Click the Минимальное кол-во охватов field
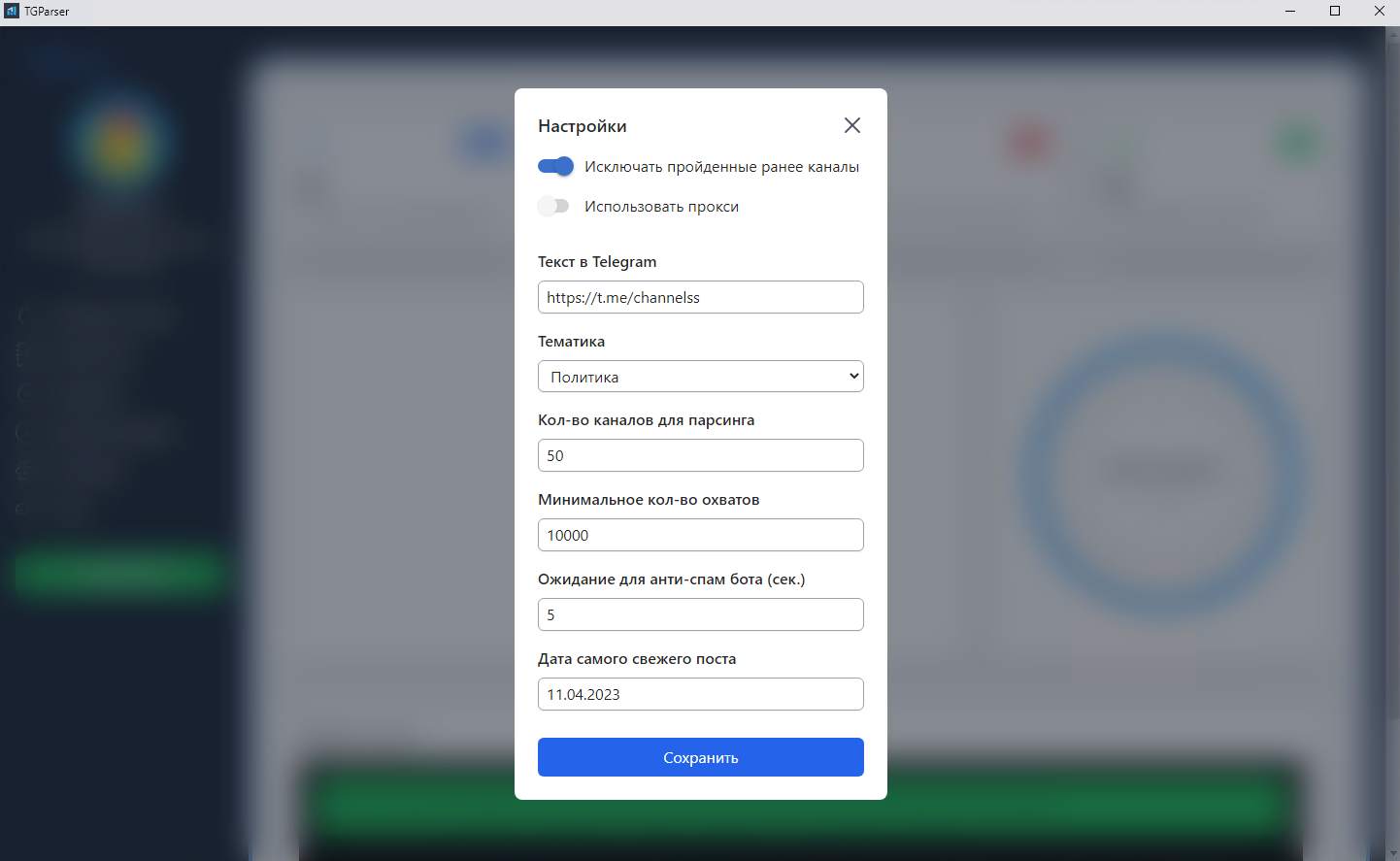 tap(701, 535)
